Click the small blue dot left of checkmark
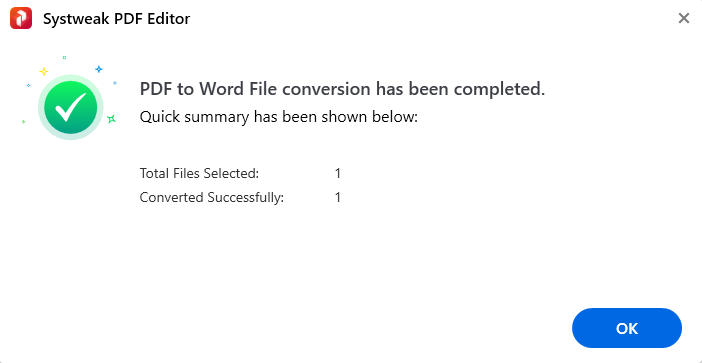The image size is (702, 363). point(28,85)
